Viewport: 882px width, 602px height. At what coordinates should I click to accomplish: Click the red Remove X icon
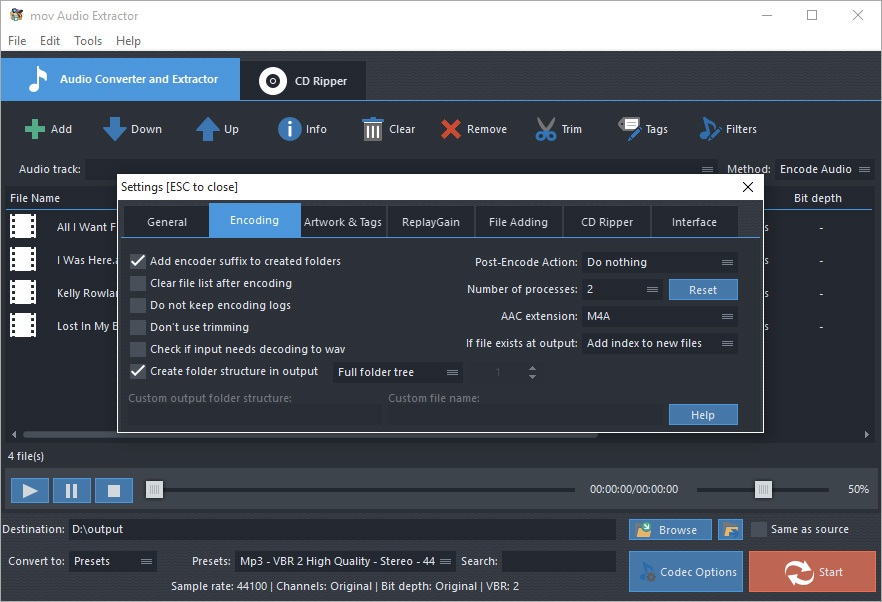click(451, 129)
